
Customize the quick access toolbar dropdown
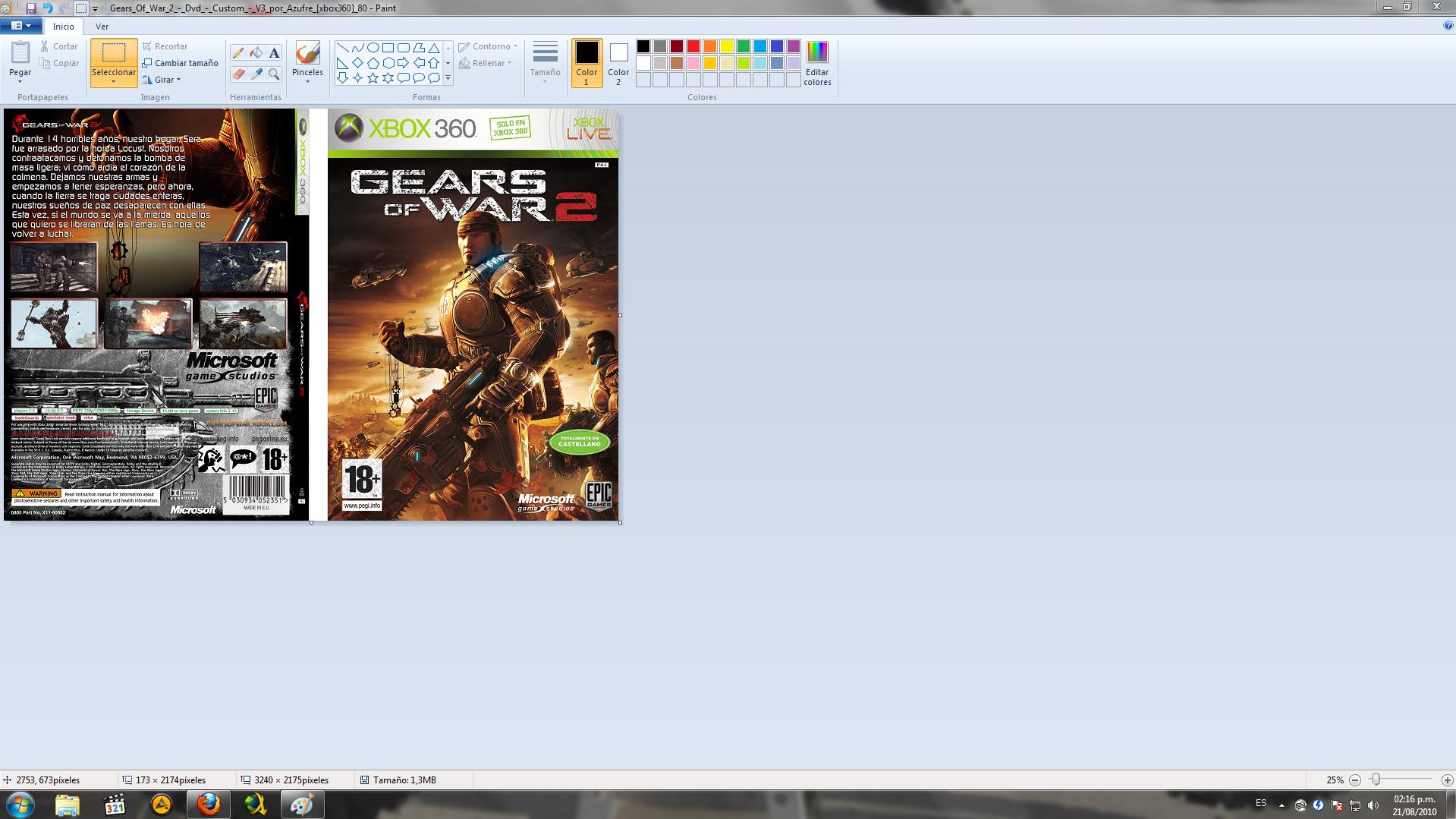click(96, 8)
